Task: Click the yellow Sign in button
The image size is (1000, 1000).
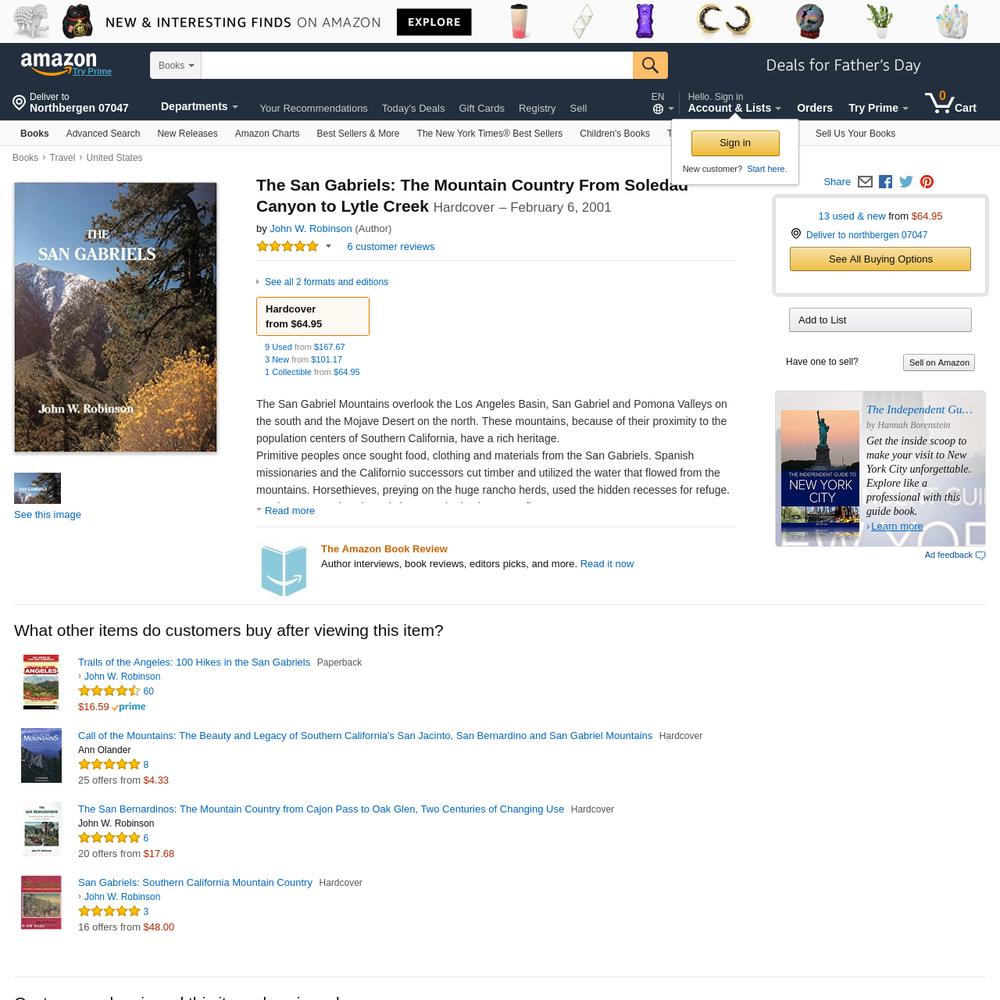Action: (735, 143)
